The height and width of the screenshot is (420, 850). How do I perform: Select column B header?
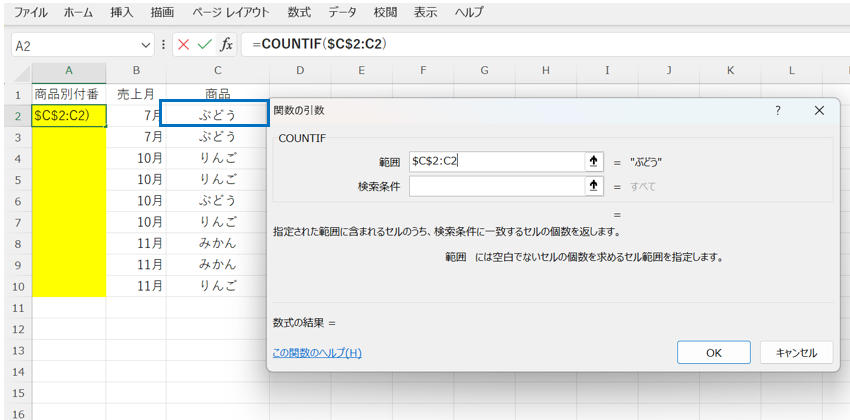[136, 71]
